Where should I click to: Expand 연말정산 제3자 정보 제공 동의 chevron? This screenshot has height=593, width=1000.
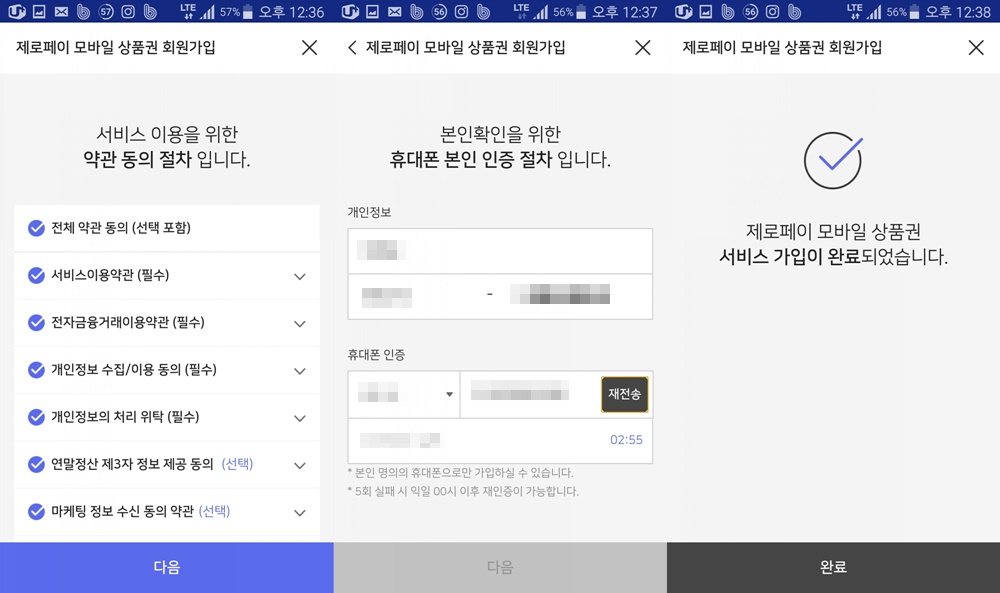(300, 465)
